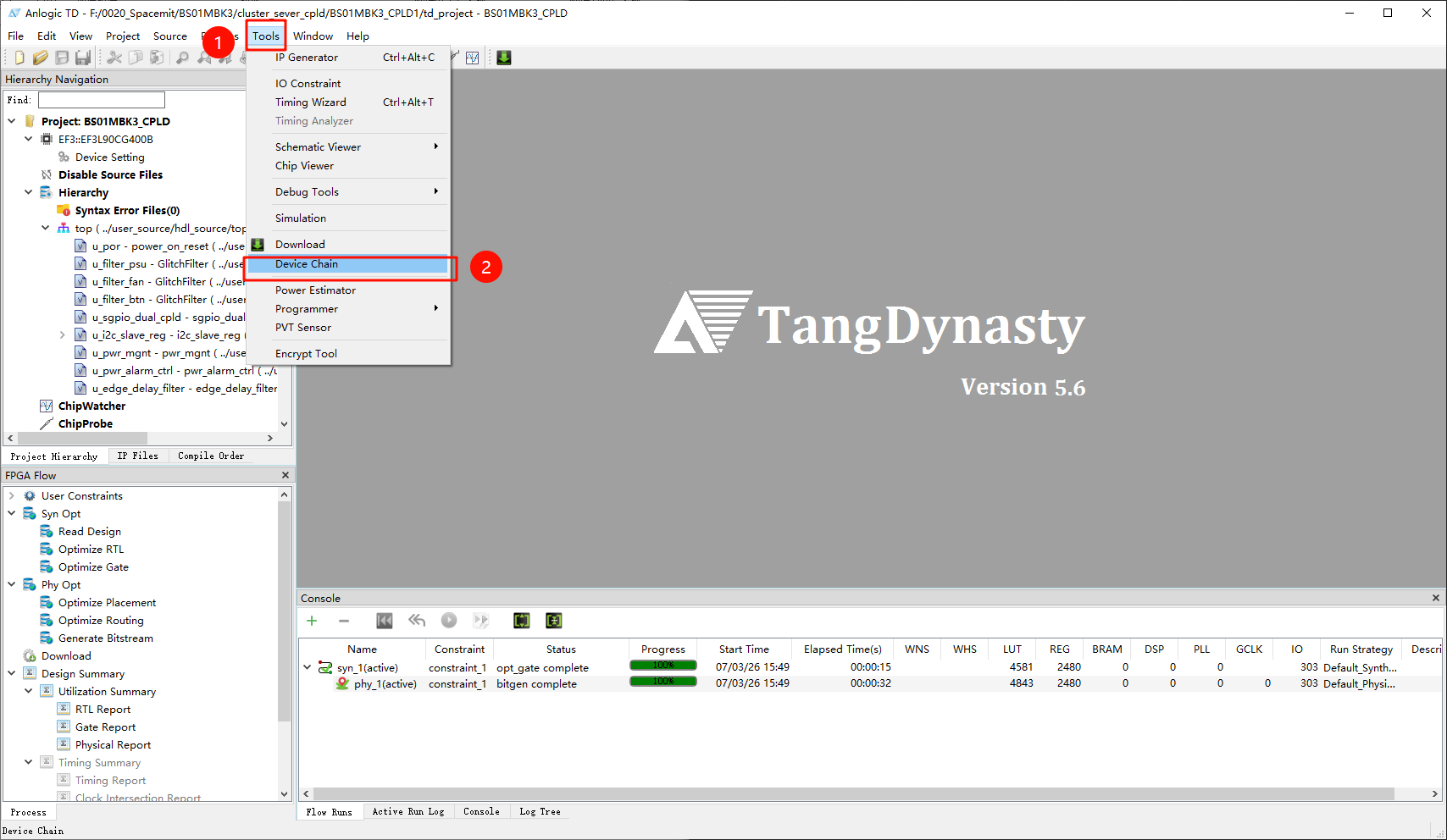This screenshot has width=1447, height=840.
Task: Click the syn_1 progress bar
Action: (663, 666)
